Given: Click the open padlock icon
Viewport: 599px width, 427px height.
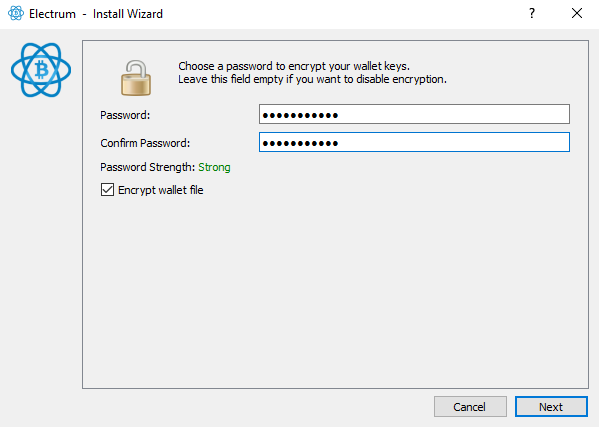Looking at the screenshot, I should point(136,78).
